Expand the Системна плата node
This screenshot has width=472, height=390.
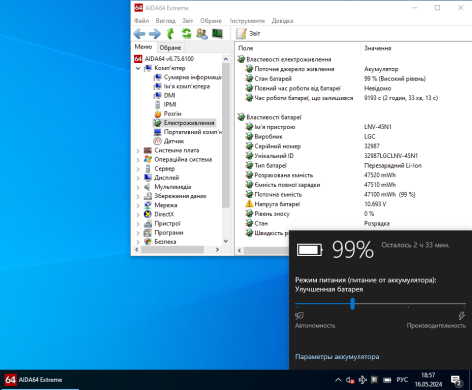point(138,151)
